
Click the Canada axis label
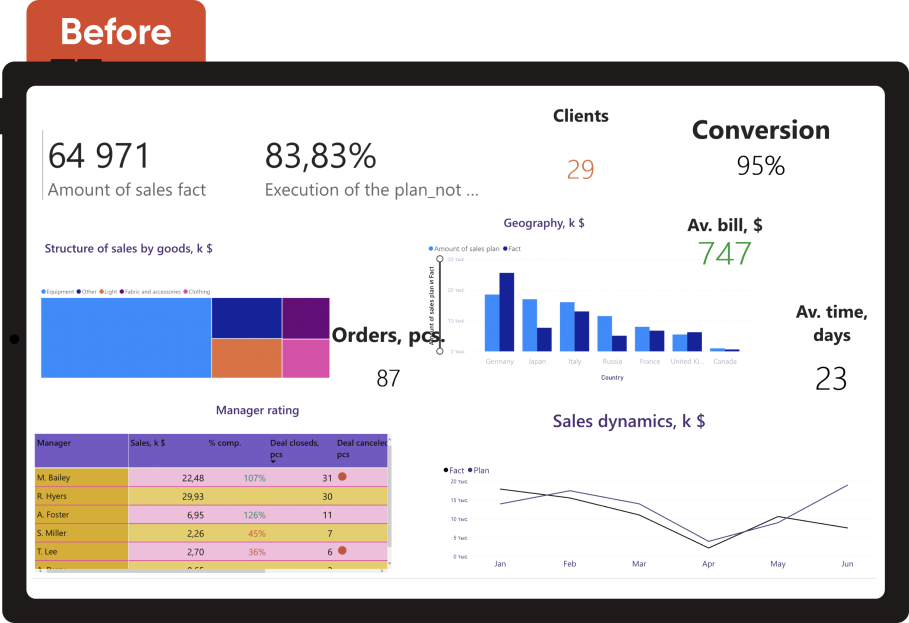point(725,361)
